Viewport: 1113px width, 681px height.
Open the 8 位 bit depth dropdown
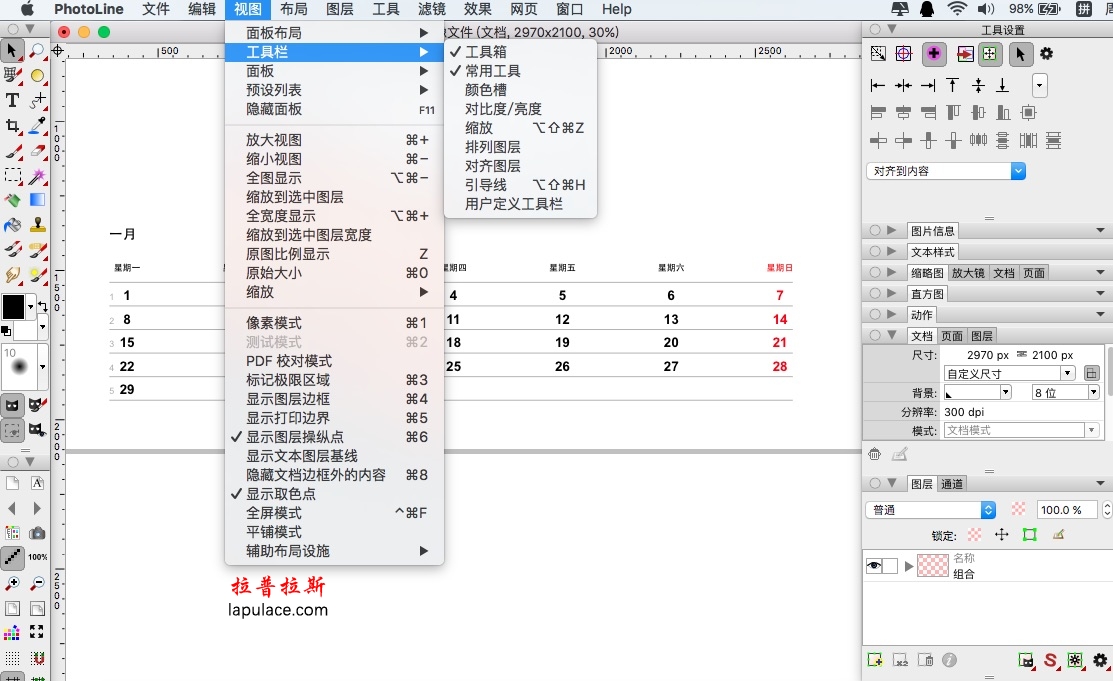coord(1065,393)
